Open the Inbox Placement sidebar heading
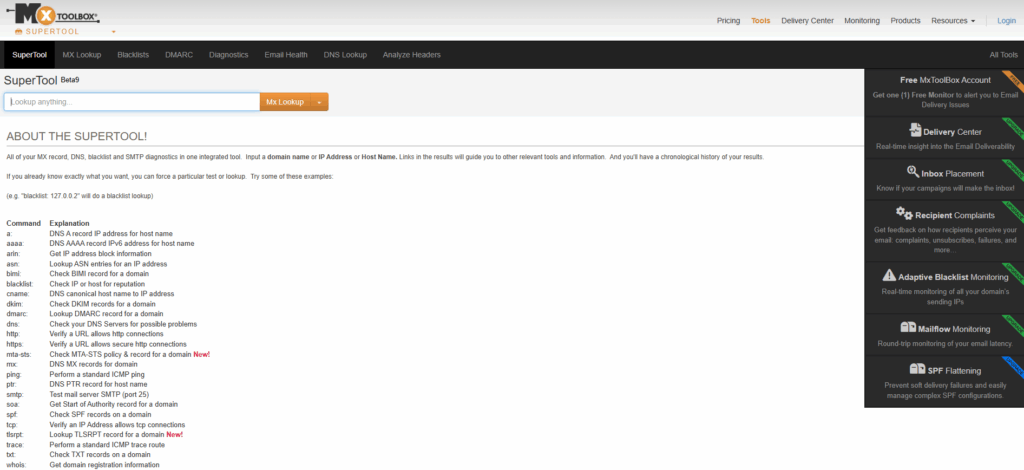1024x470 pixels. 953,174
